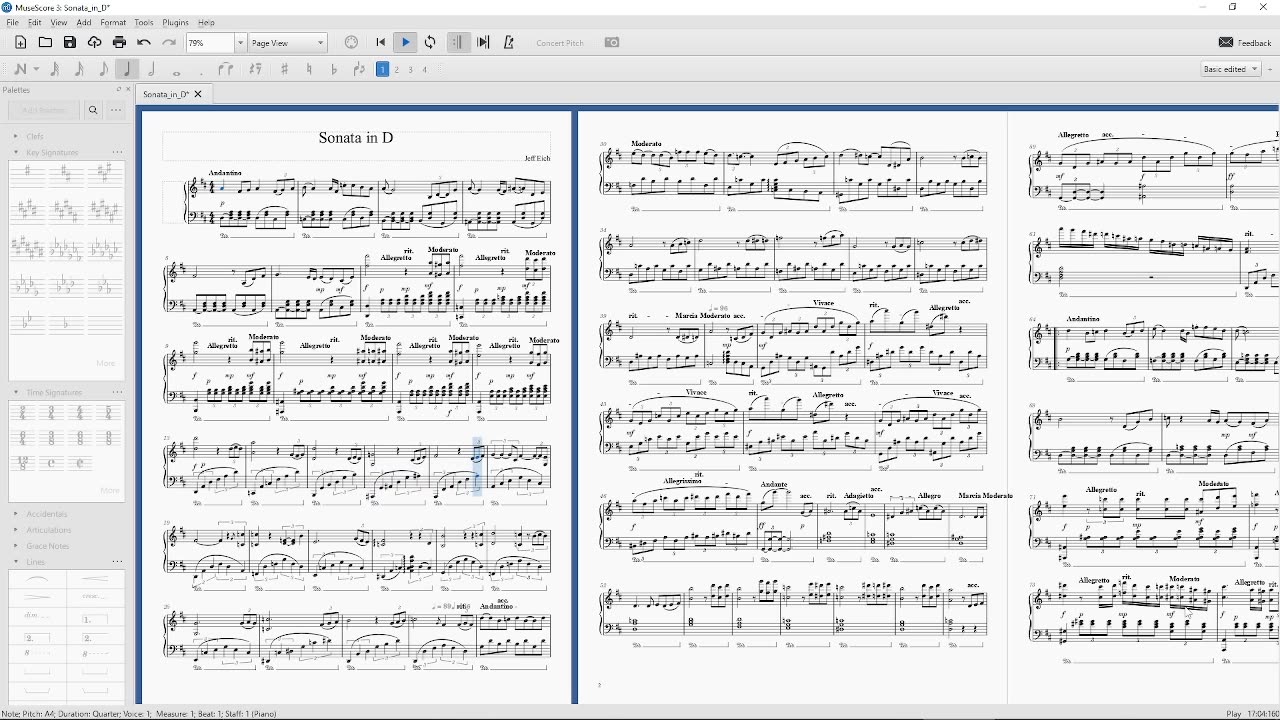Toggle MIDI input icon
This screenshot has width=1280, height=720.
tap(351, 43)
